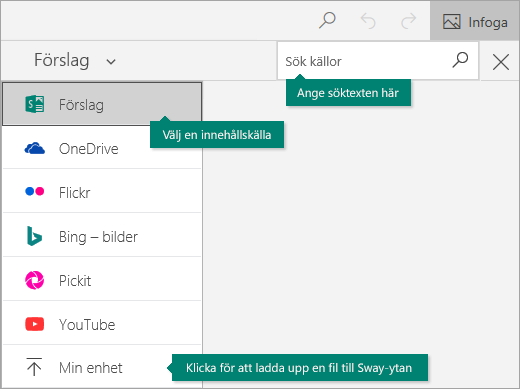Open the Infoga tab
Screen dimensions: 520x389
coord(475,21)
